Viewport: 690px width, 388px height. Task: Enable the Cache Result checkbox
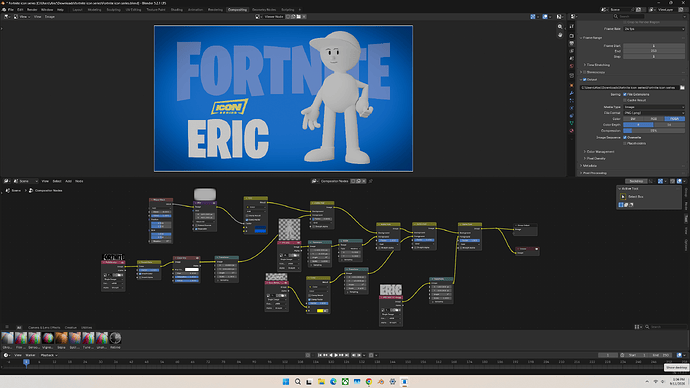pos(625,100)
